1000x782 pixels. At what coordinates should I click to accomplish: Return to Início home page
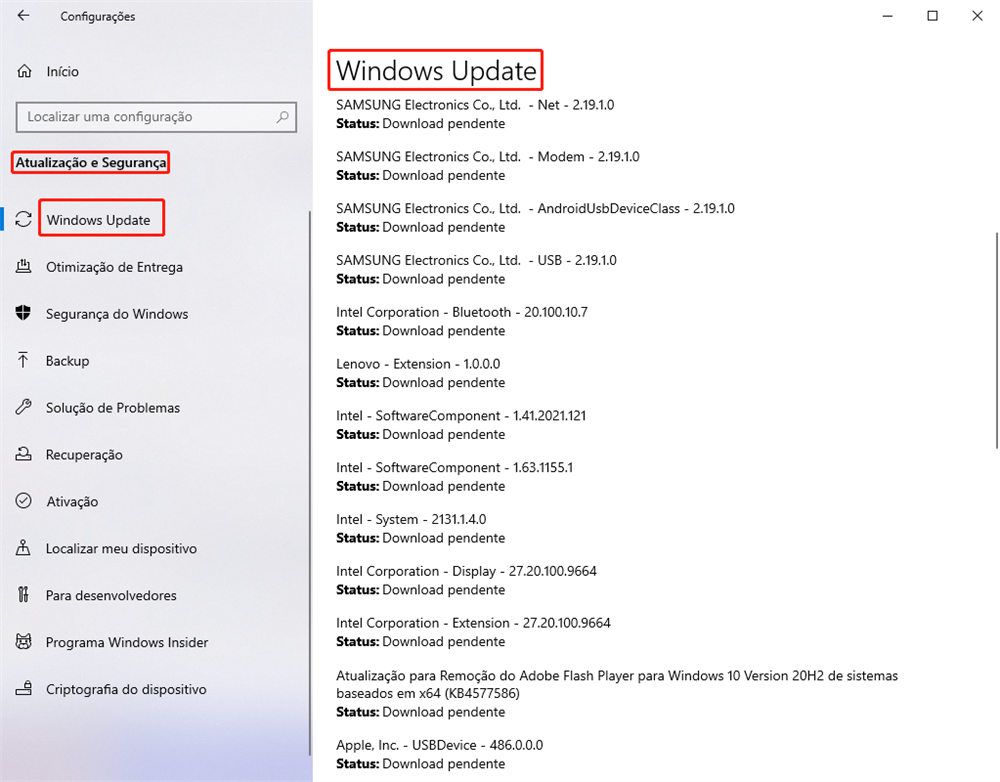[x=62, y=71]
